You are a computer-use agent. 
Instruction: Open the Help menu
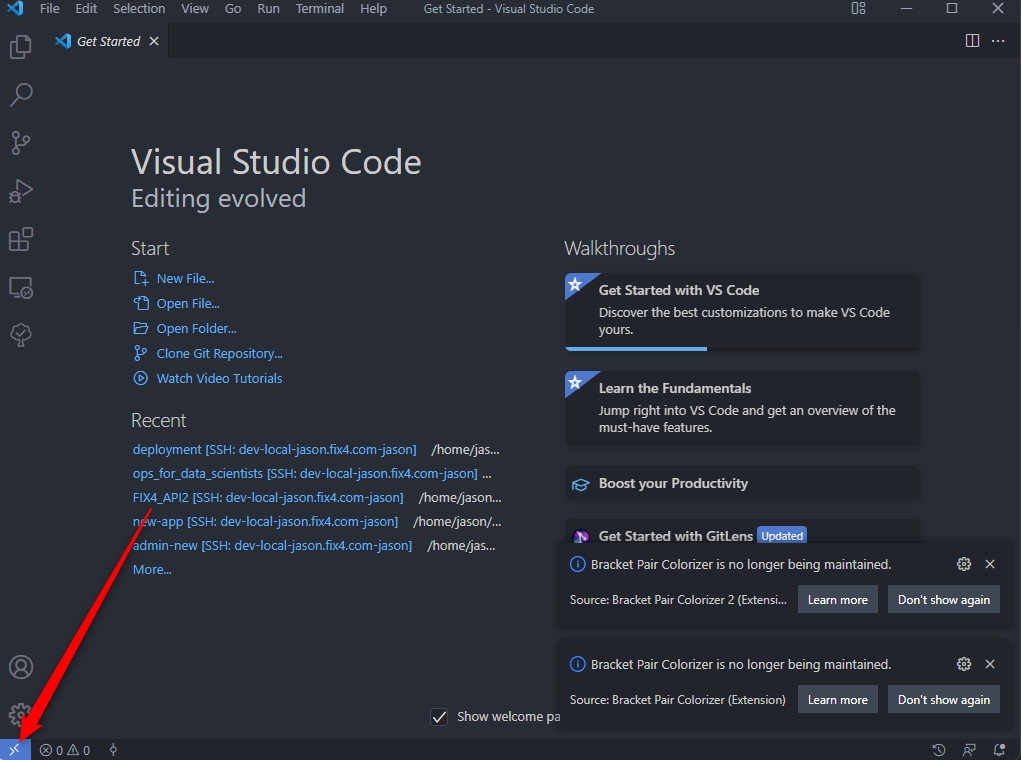374,8
